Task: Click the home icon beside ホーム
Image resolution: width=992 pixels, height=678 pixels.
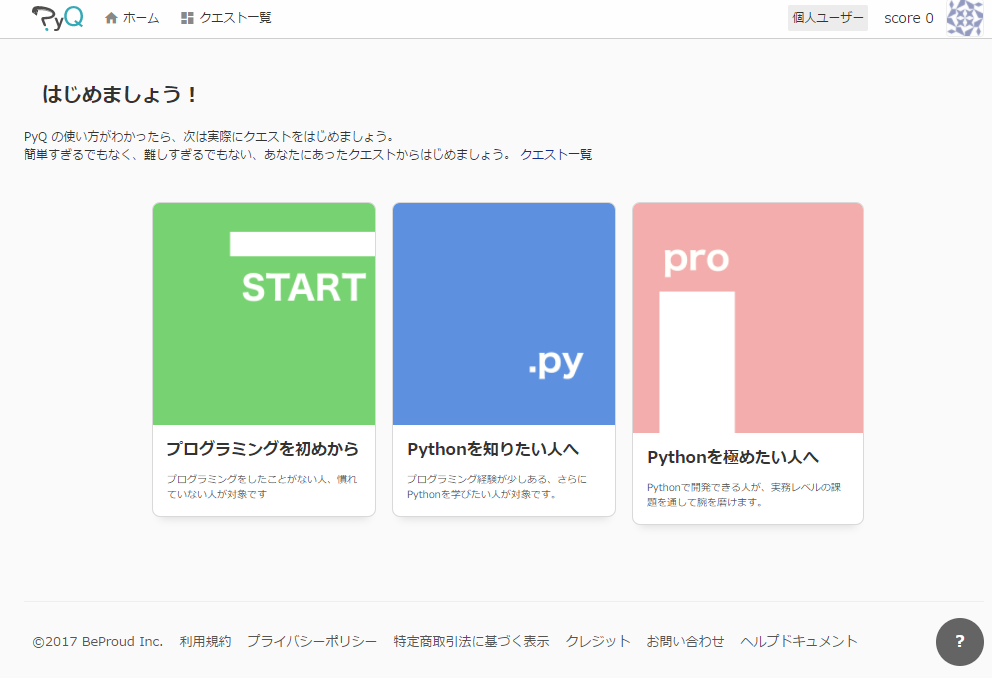Action: (x=111, y=18)
